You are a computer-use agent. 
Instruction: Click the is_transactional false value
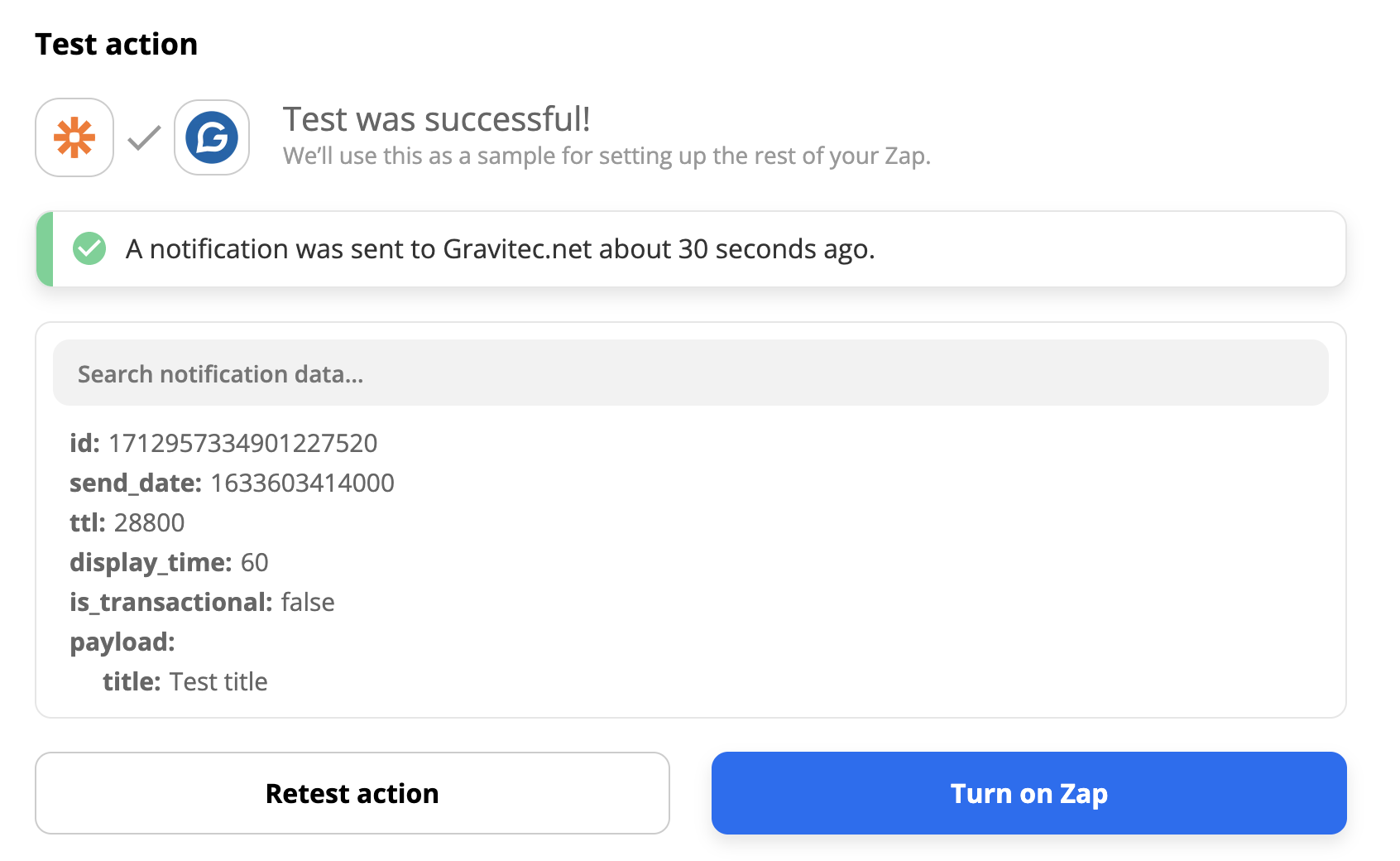point(308,603)
